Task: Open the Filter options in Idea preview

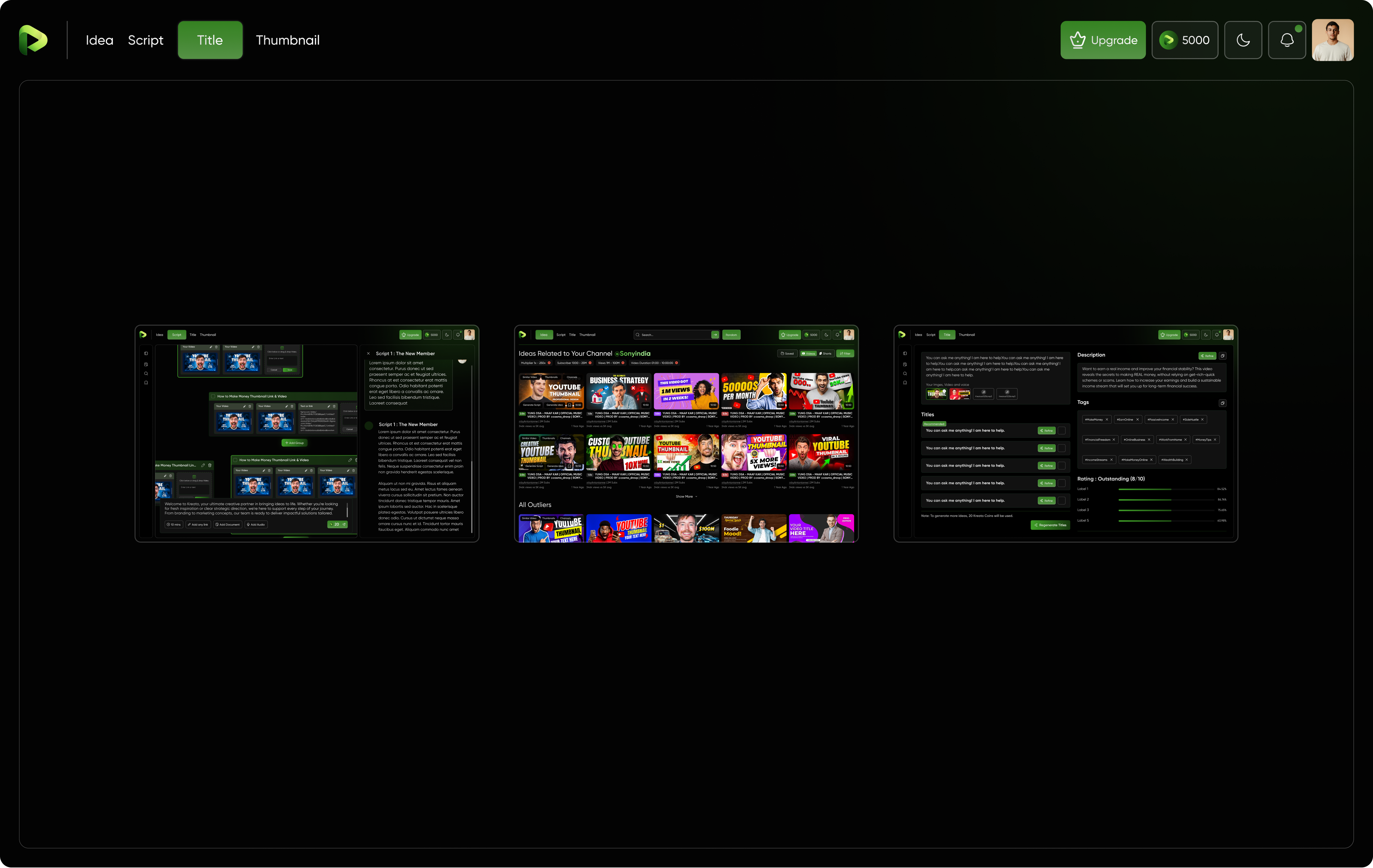Action: pos(845,353)
